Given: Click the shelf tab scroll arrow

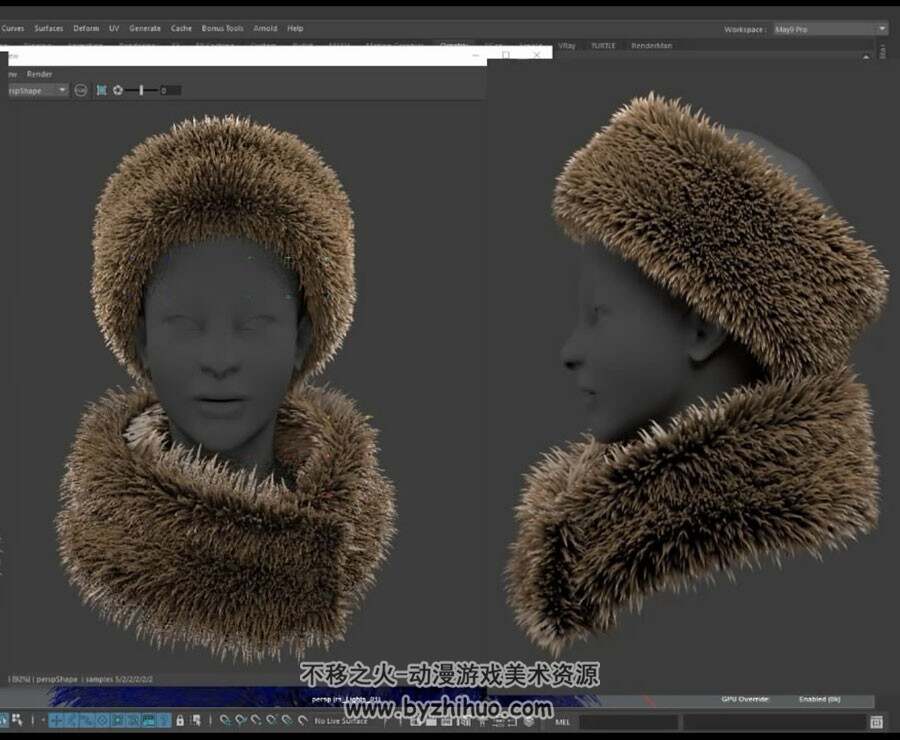Looking at the screenshot, I should [866, 56].
